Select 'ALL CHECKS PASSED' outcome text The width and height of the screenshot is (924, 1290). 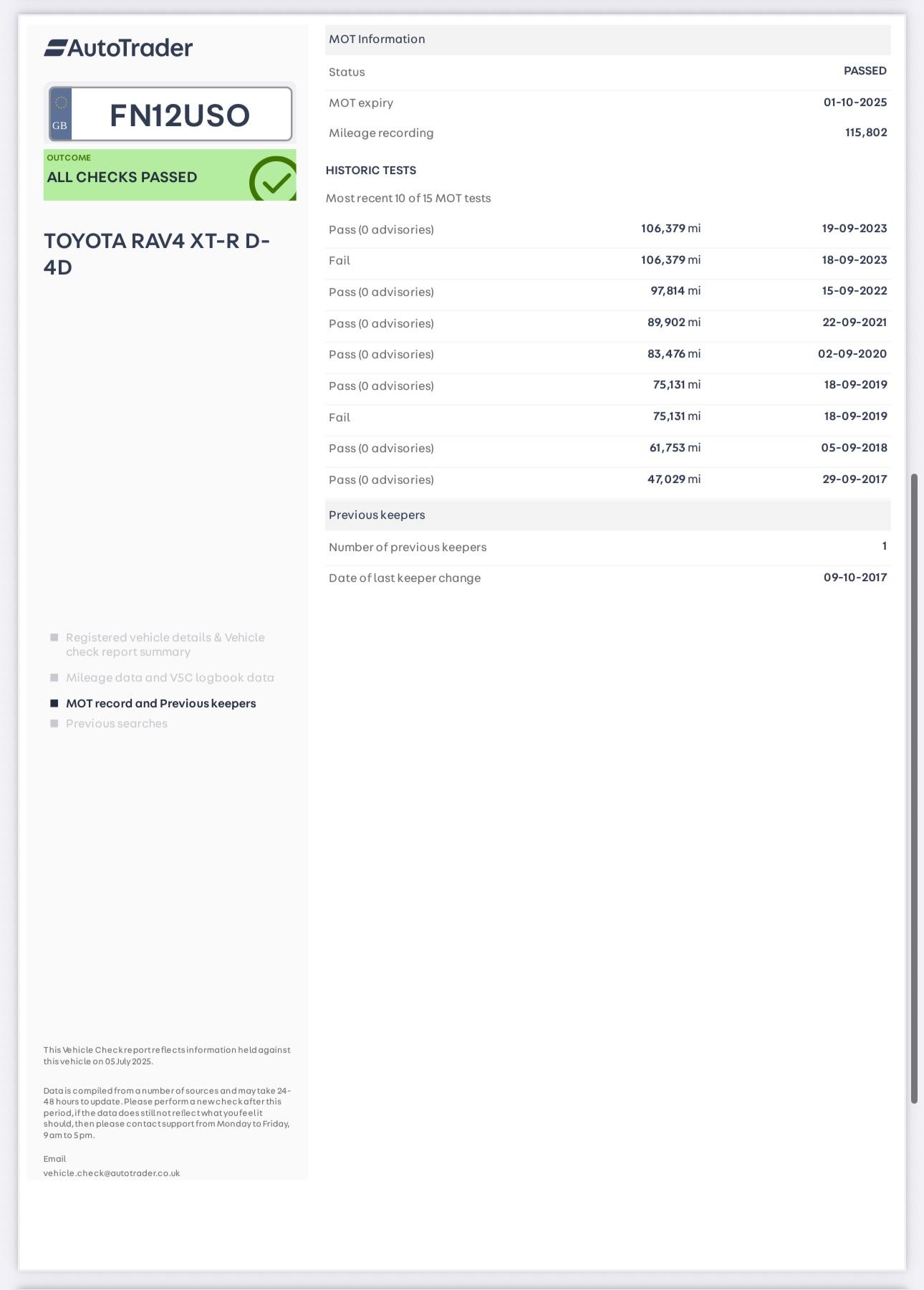click(122, 177)
